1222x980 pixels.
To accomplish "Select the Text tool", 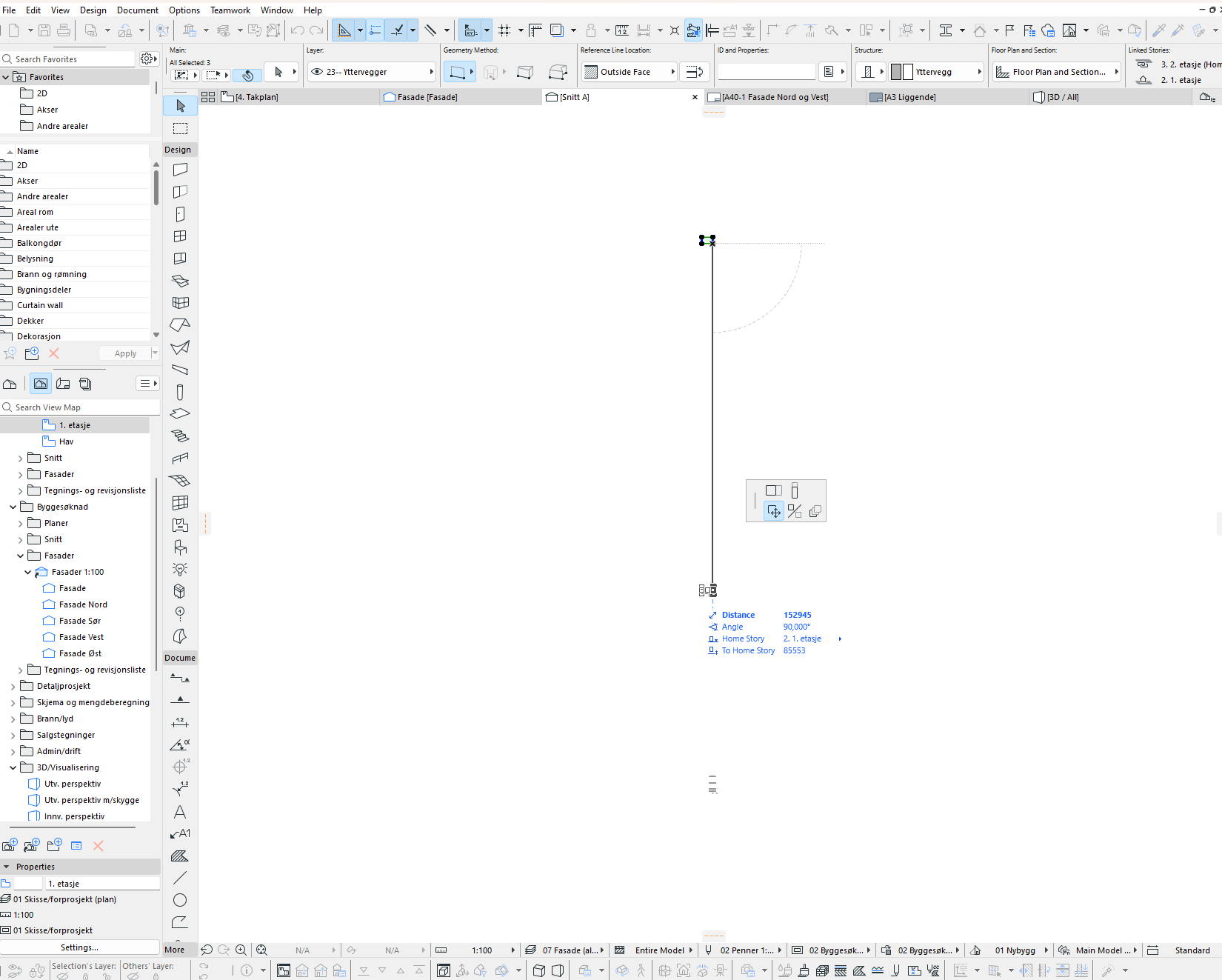I will [x=180, y=812].
